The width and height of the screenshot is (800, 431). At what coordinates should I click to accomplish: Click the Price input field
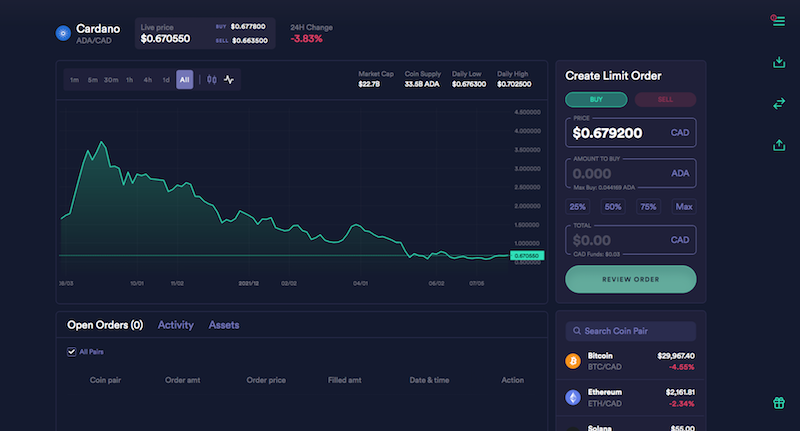click(x=631, y=133)
